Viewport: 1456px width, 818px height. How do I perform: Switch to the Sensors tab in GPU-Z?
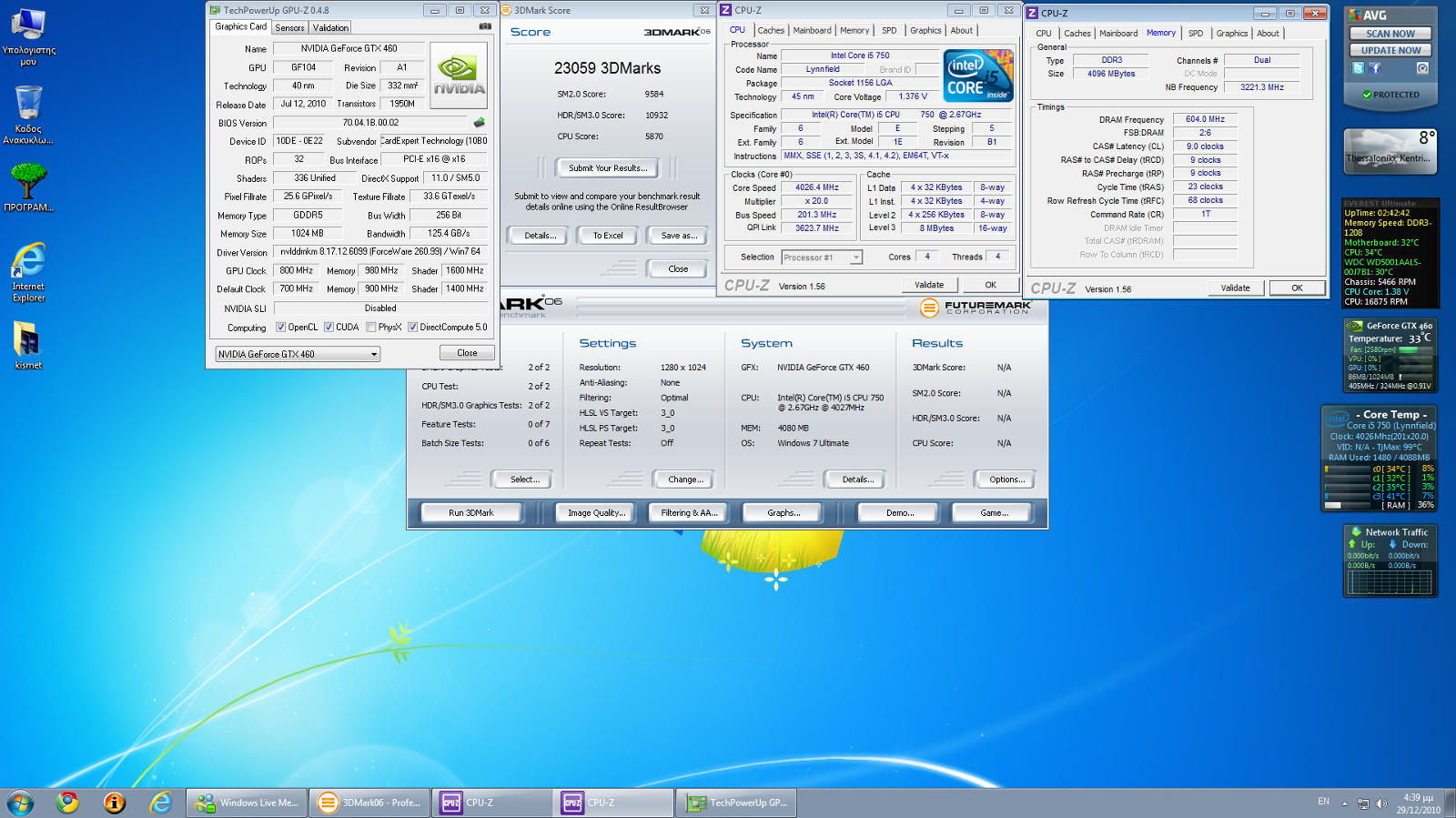pos(290,27)
